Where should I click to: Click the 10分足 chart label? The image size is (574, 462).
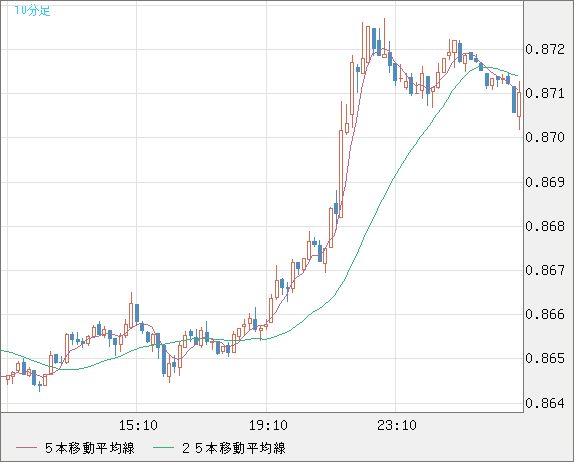[x=32, y=11]
